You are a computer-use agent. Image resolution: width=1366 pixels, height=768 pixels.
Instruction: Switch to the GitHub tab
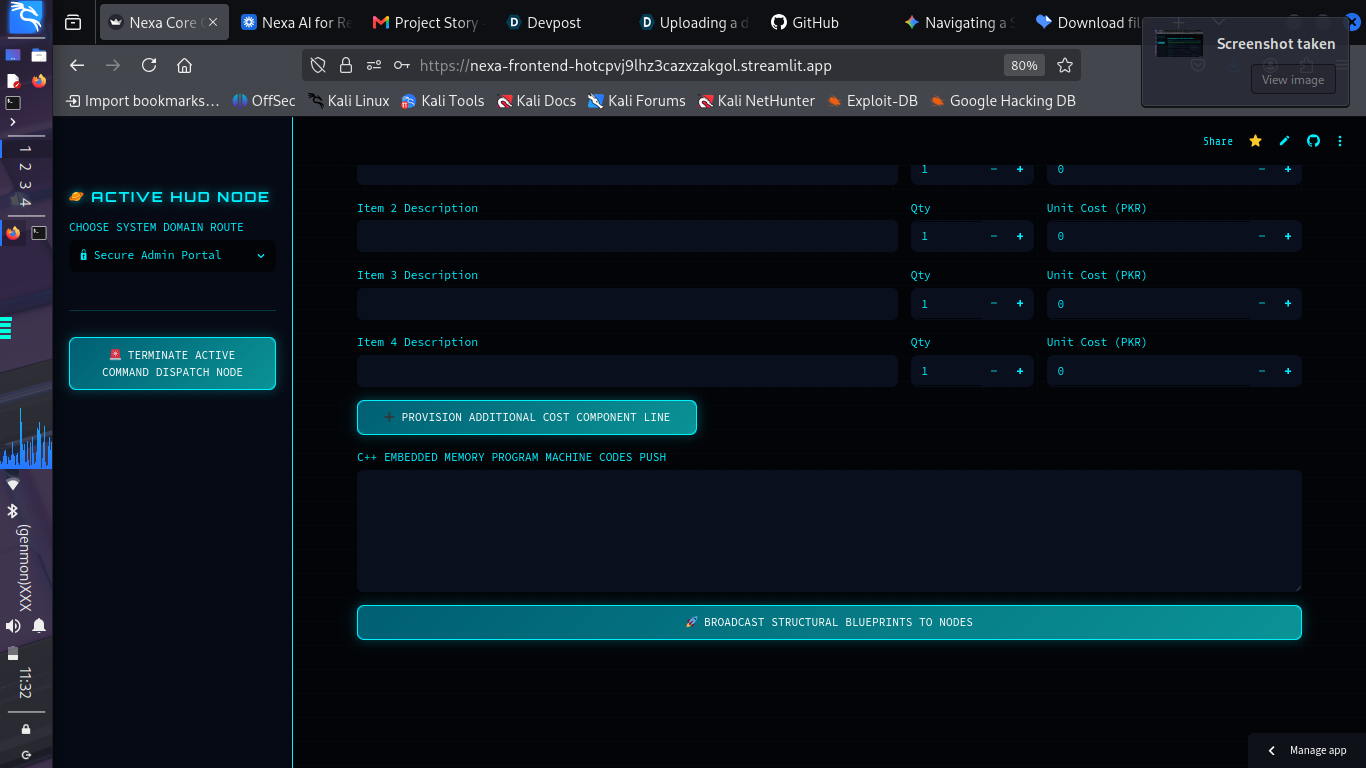pyautogui.click(x=826, y=22)
